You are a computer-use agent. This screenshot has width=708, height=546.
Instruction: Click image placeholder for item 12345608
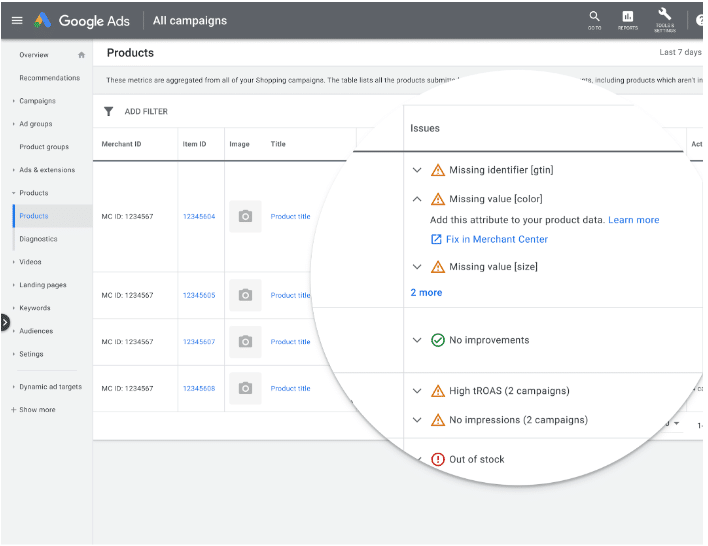click(245, 388)
